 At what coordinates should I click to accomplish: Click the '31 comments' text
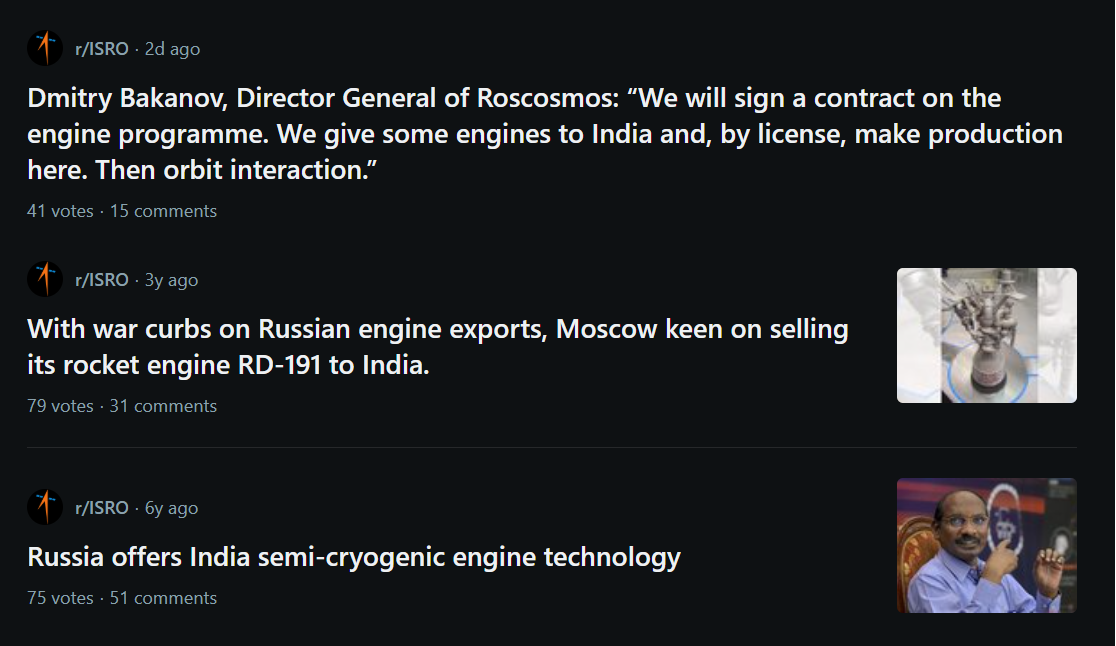click(163, 406)
